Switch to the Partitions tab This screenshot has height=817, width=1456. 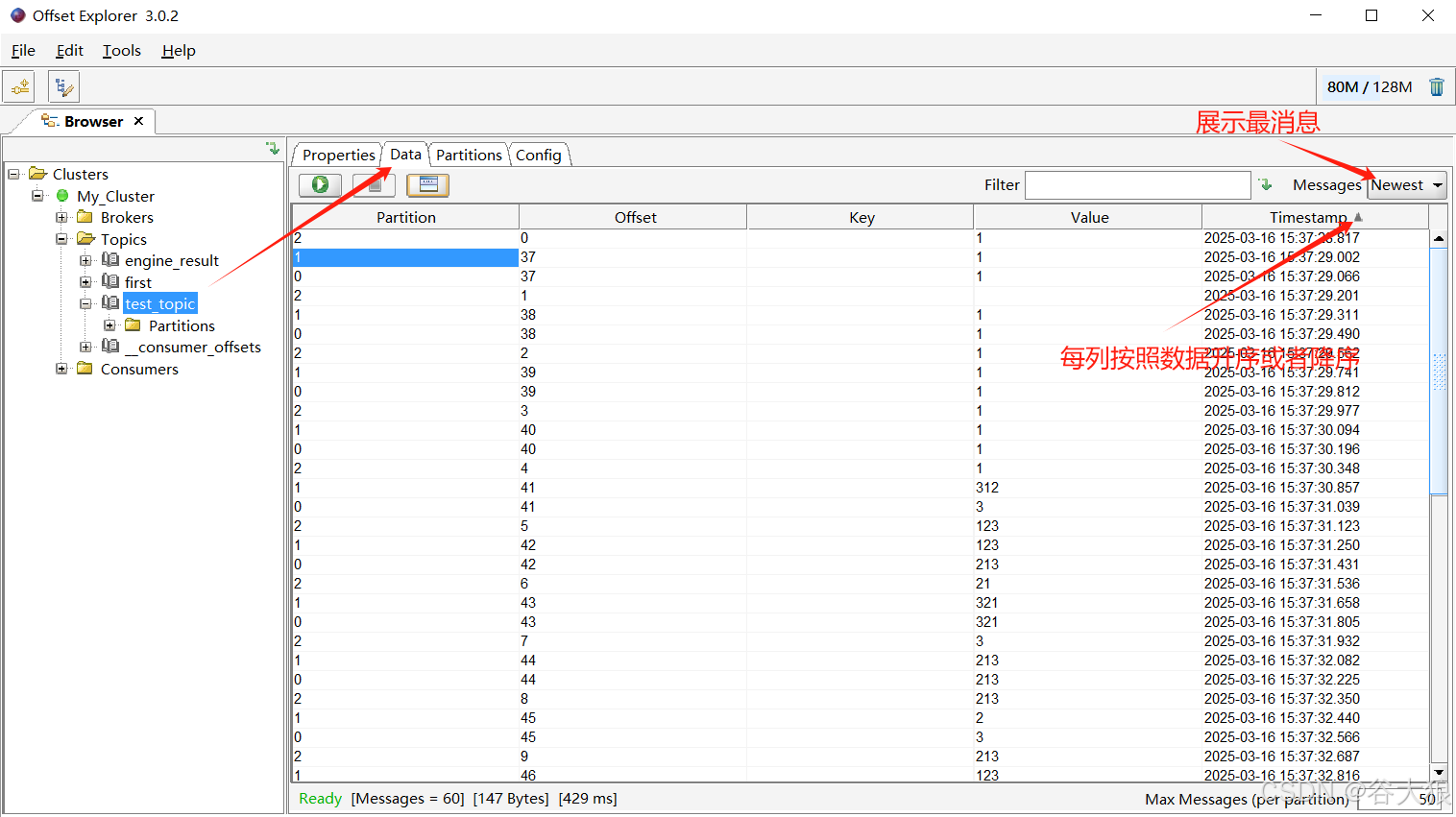coord(469,155)
